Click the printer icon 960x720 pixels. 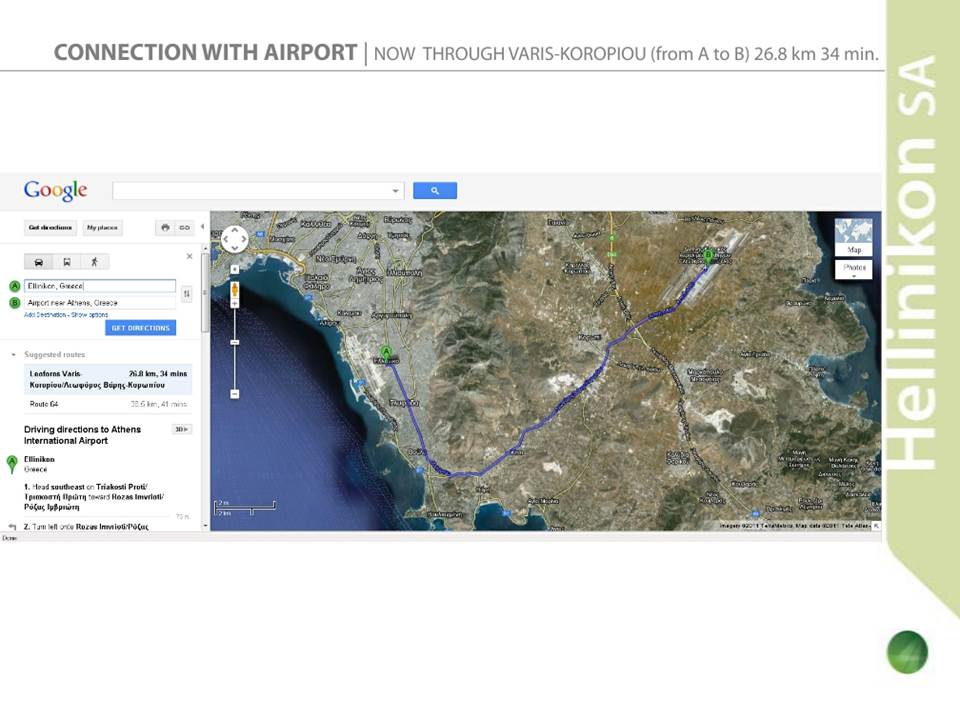pos(165,228)
